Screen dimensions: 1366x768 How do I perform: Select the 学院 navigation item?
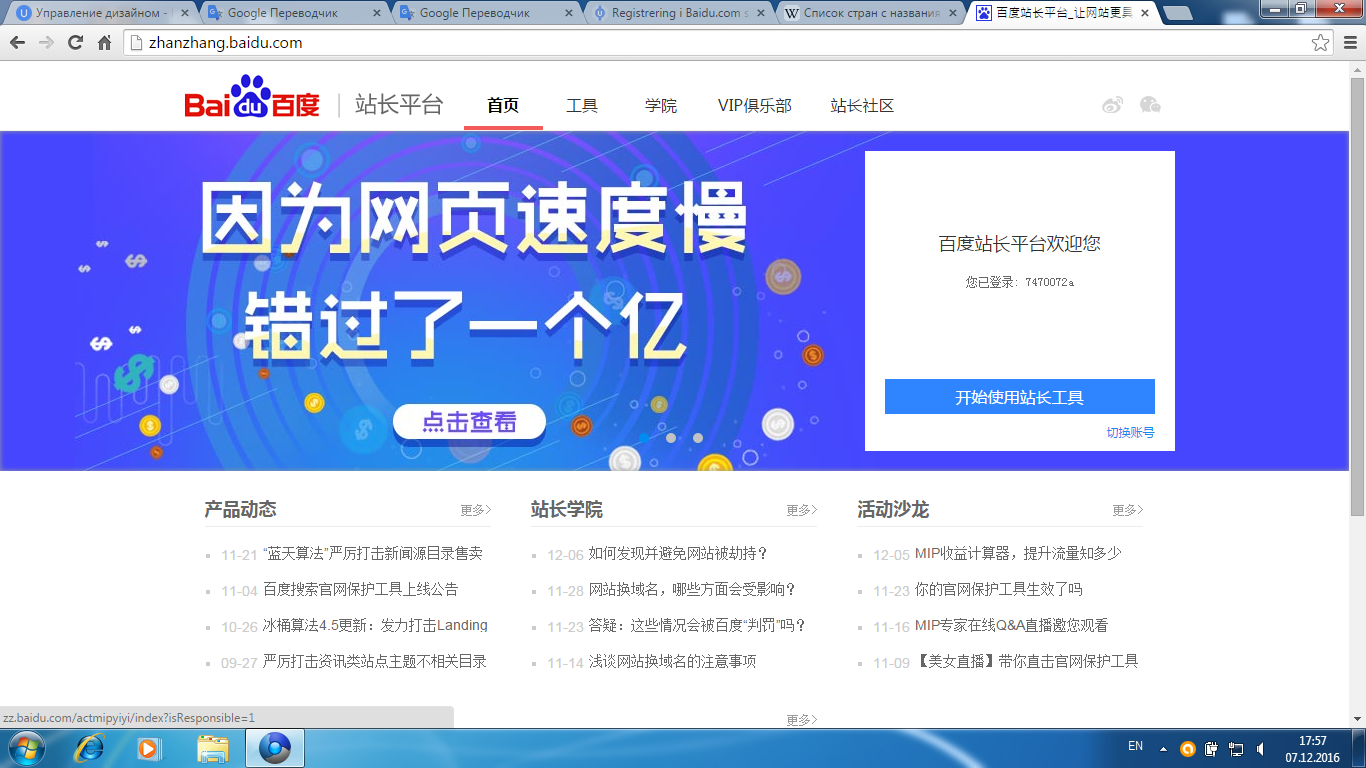[x=661, y=105]
